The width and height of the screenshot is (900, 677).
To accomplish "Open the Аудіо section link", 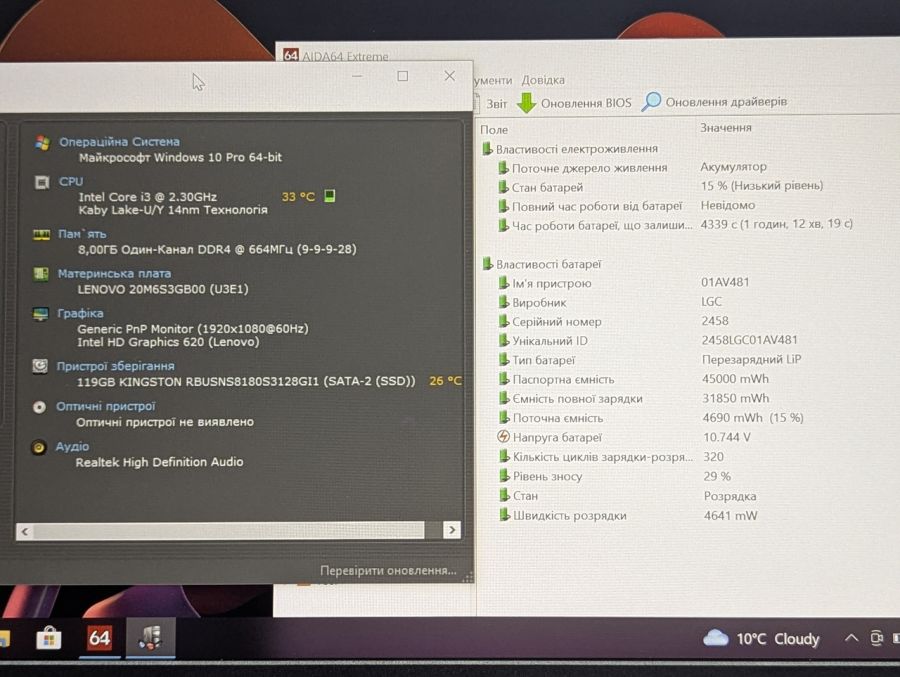I will pos(72,447).
